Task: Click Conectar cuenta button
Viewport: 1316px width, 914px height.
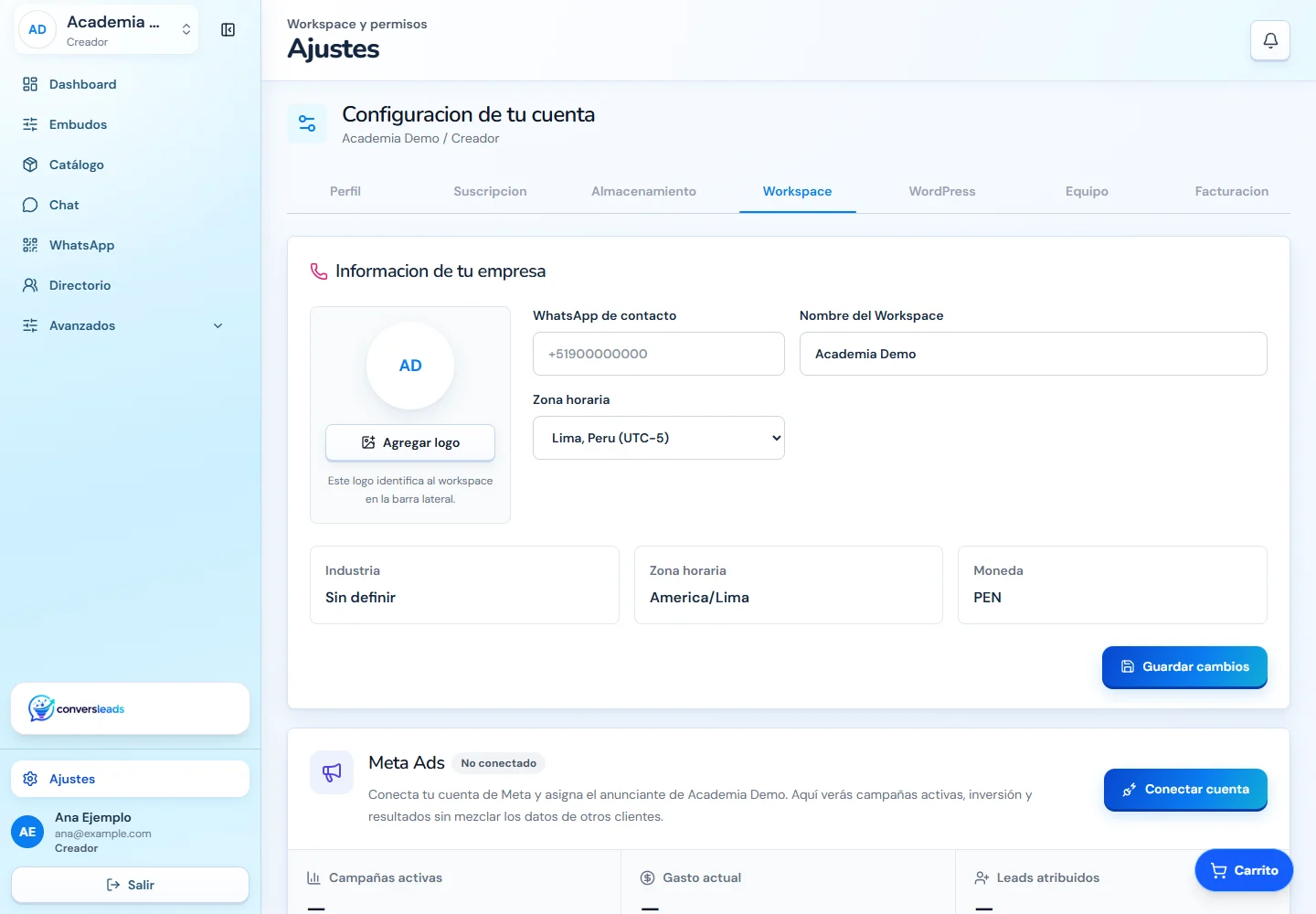Action: pyautogui.click(x=1185, y=790)
